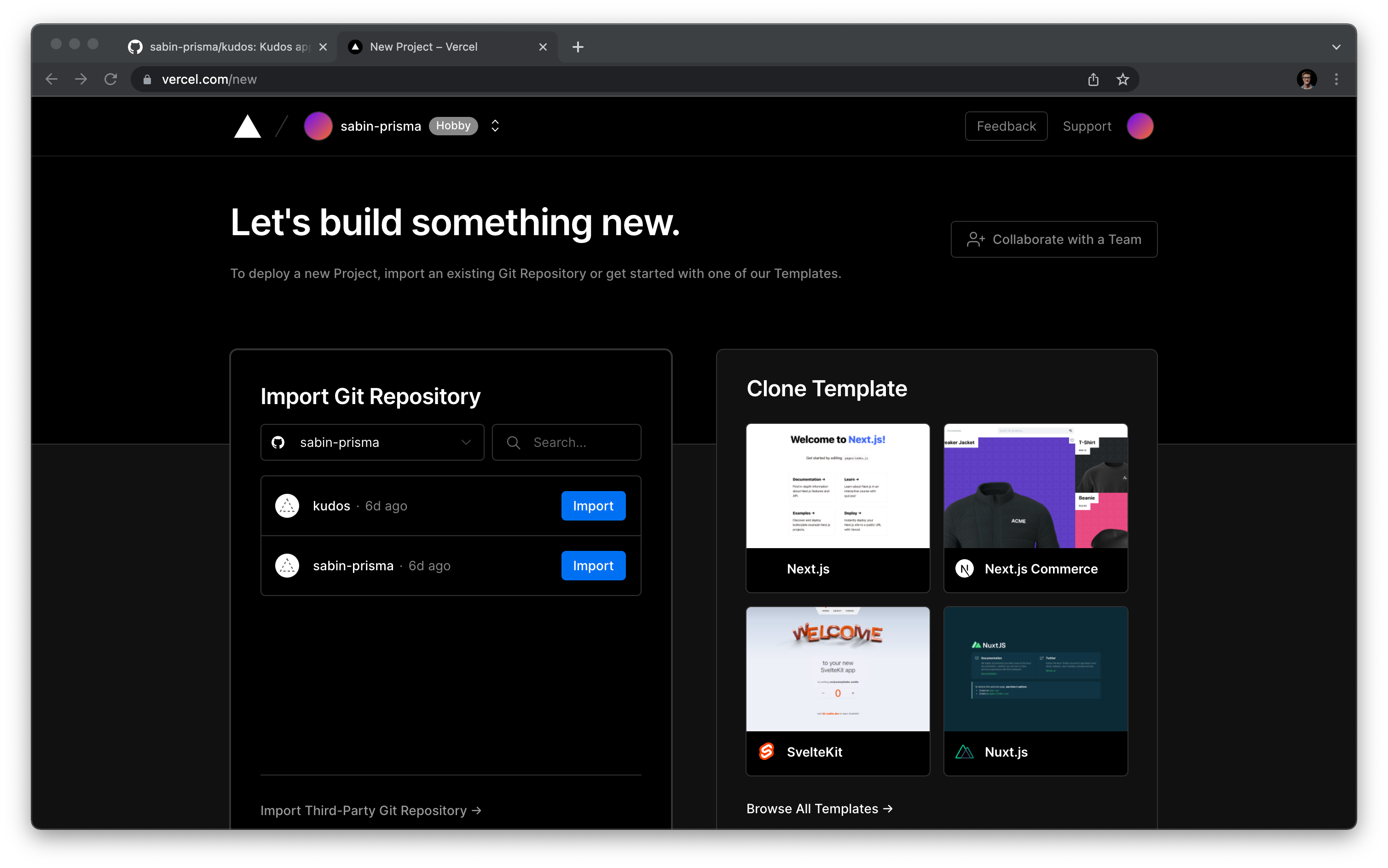Viewport: 1388px width, 868px height.
Task: Click Collaborate with a Team
Action: tap(1054, 239)
